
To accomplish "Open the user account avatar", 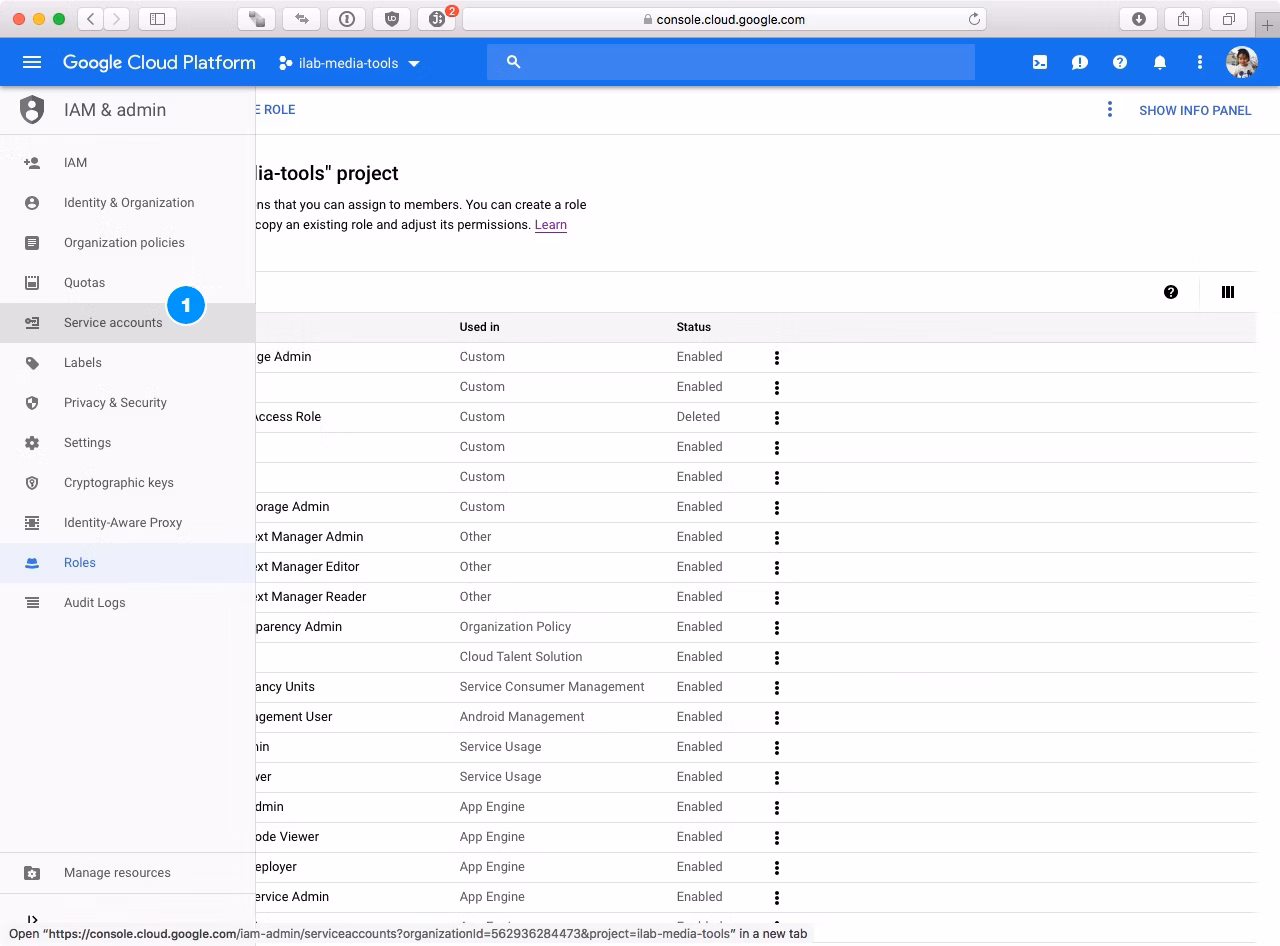I will coord(1242,62).
